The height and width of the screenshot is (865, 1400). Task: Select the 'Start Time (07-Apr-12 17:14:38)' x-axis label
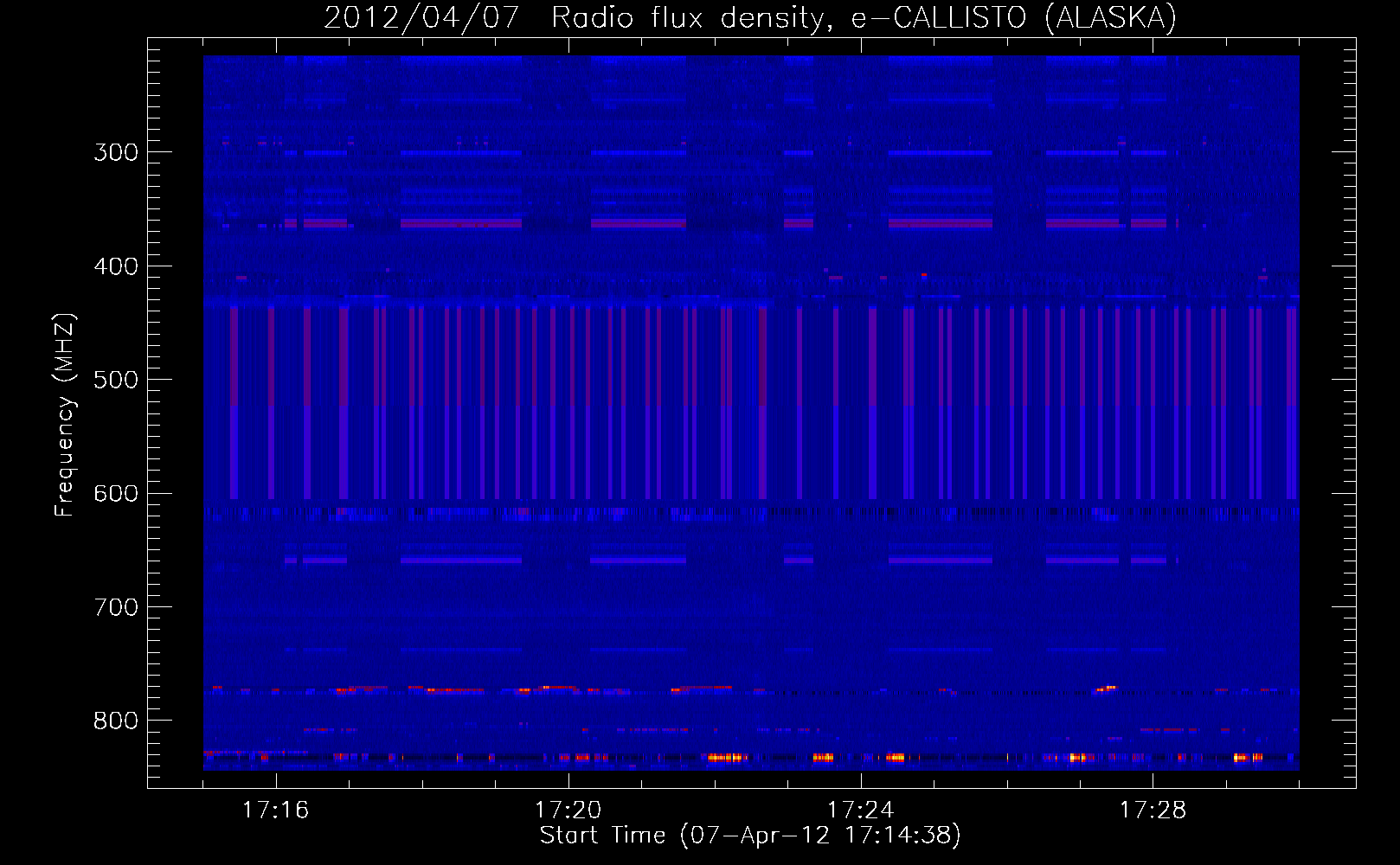click(750, 836)
